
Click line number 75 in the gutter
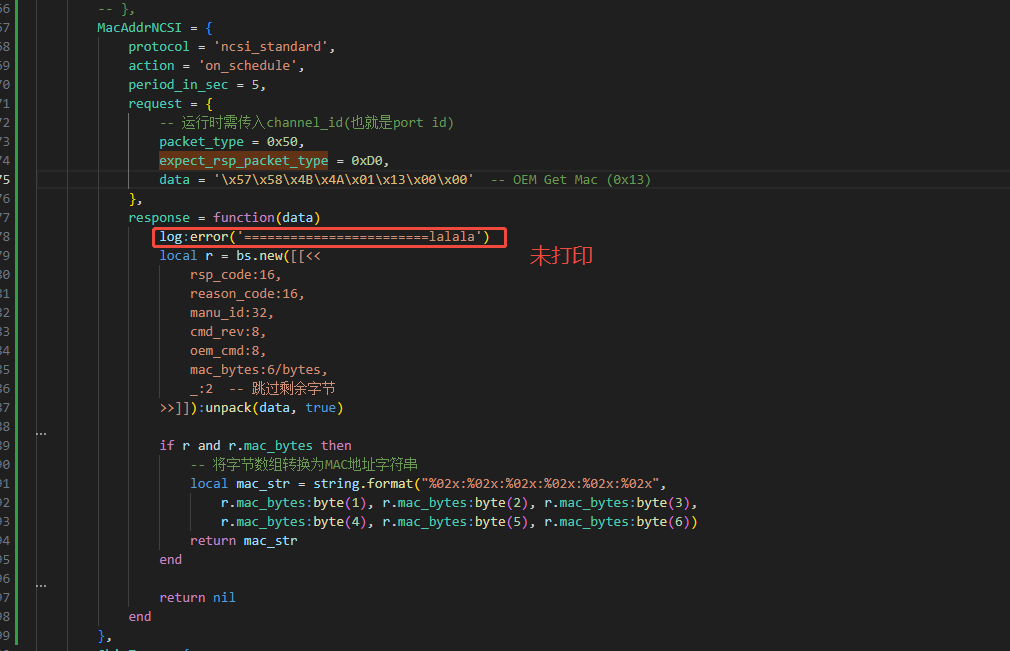pyautogui.click(x=5, y=180)
